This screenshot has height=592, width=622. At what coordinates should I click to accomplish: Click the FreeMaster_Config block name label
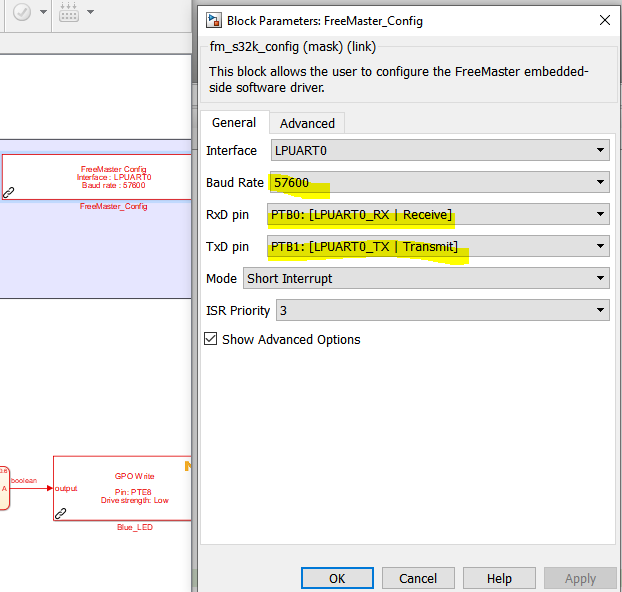tap(113, 206)
